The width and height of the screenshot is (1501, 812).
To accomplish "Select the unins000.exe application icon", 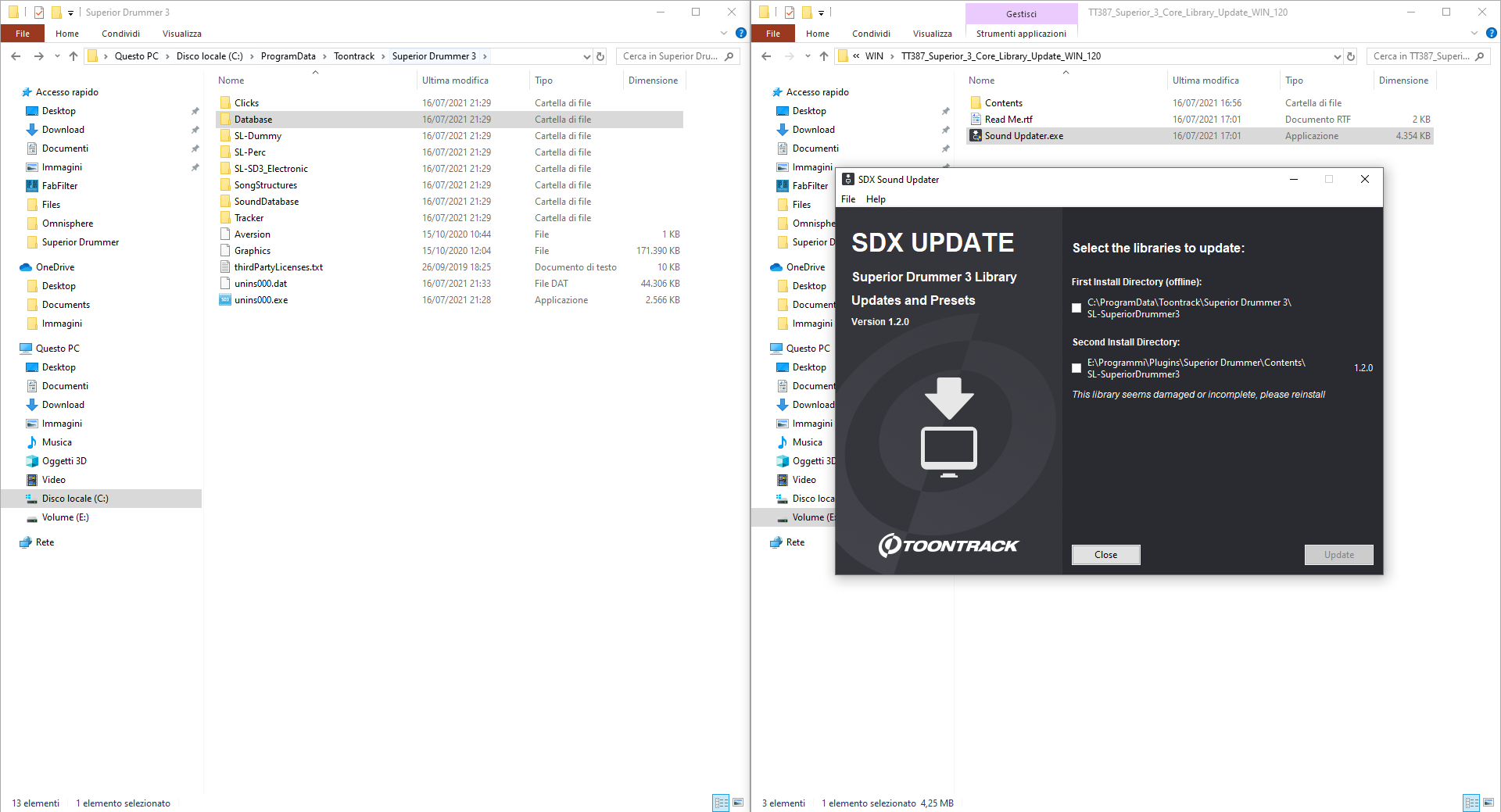I will pyautogui.click(x=225, y=300).
